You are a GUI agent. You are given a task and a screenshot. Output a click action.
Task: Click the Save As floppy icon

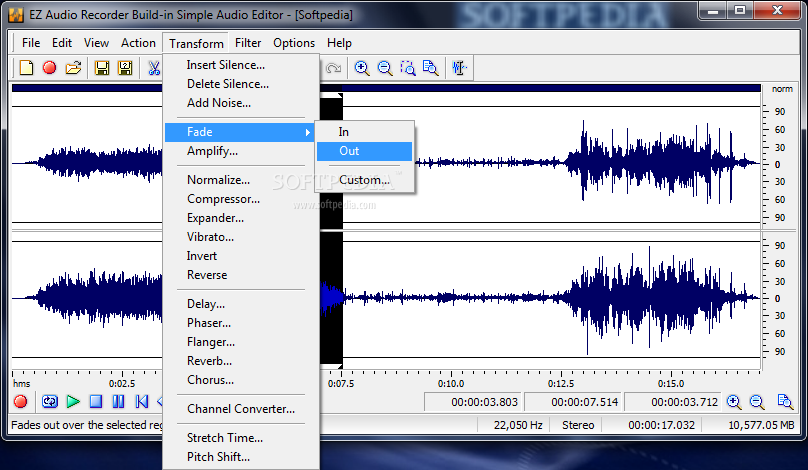point(125,68)
